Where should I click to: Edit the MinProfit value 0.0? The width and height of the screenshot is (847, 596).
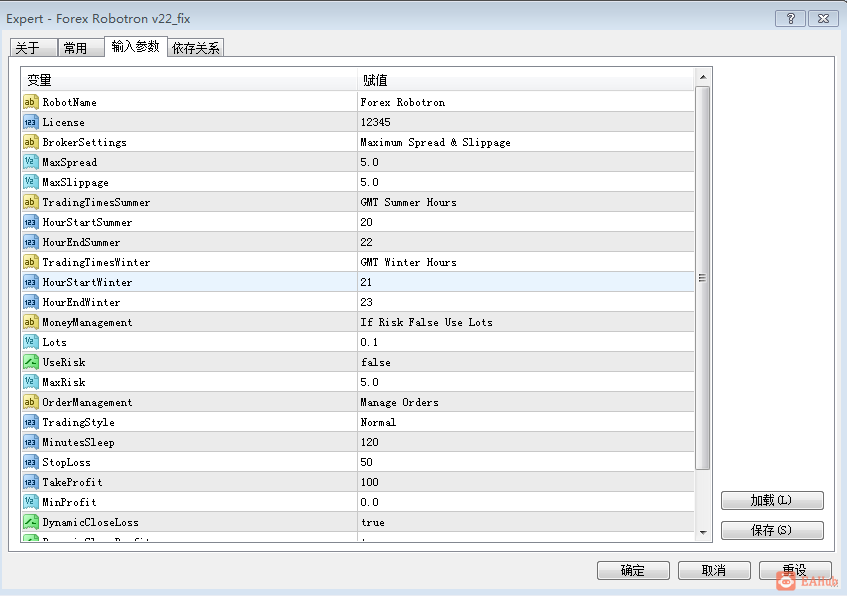(x=369, y=502)
